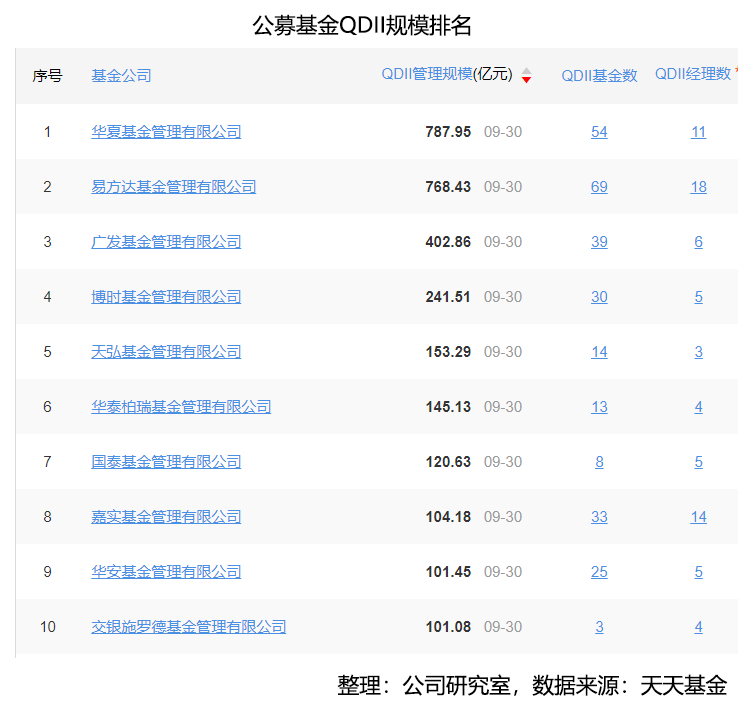
Task: Click the 序号 column header
Action: click(47, 76)
